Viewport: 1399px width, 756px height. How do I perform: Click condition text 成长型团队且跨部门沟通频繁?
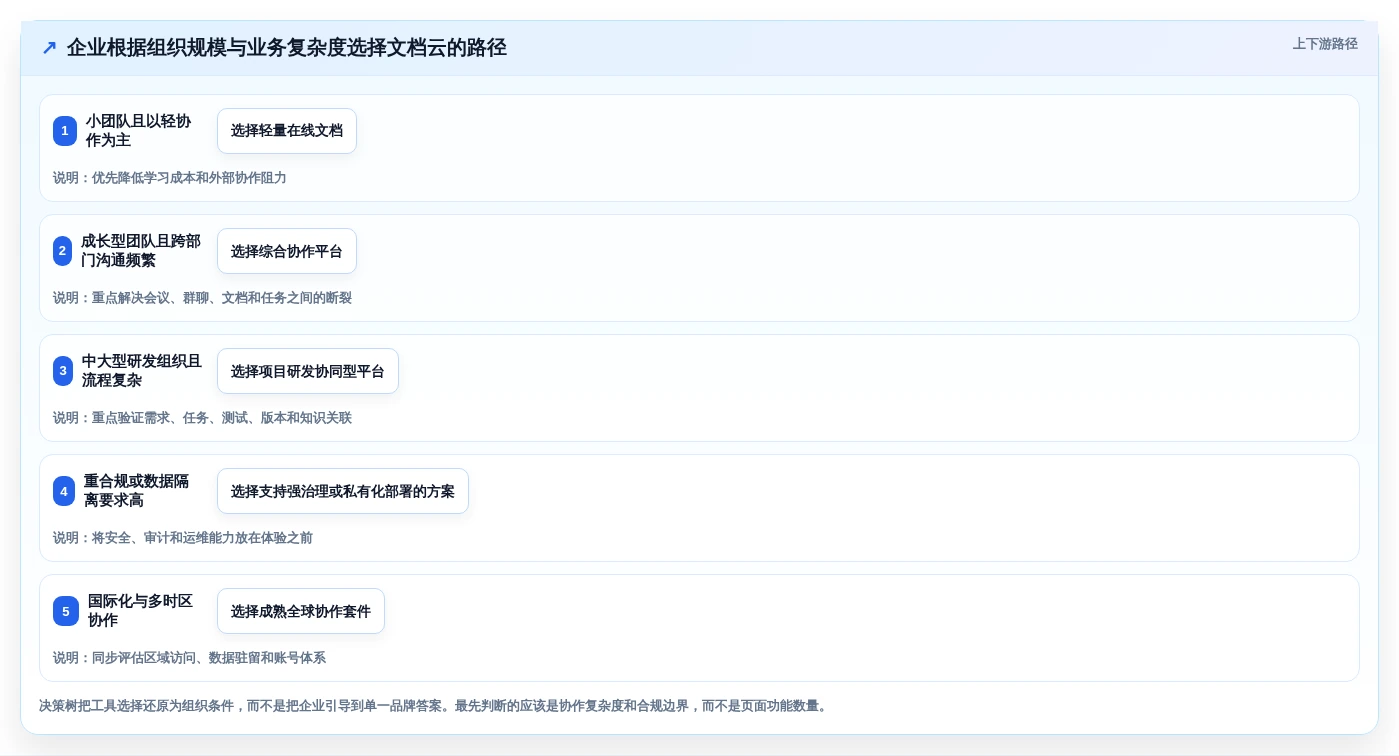pos(141,251)
